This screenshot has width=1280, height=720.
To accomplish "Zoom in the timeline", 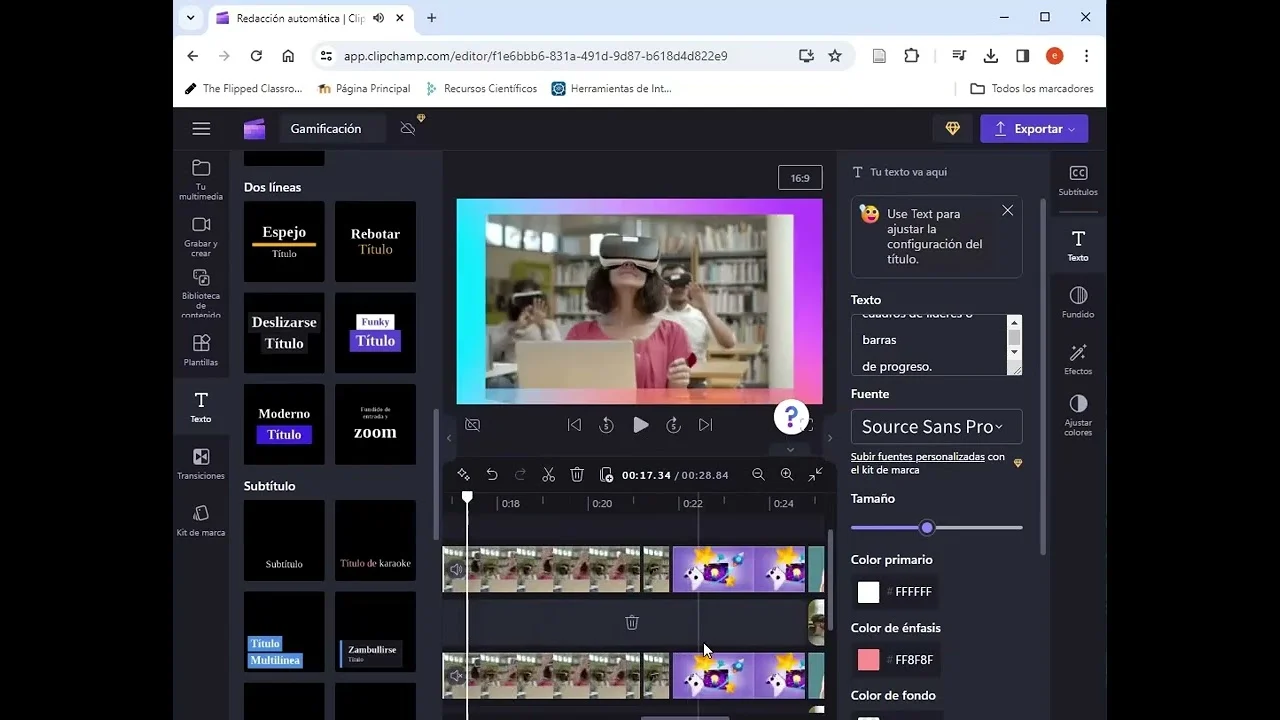I will 787,475.
